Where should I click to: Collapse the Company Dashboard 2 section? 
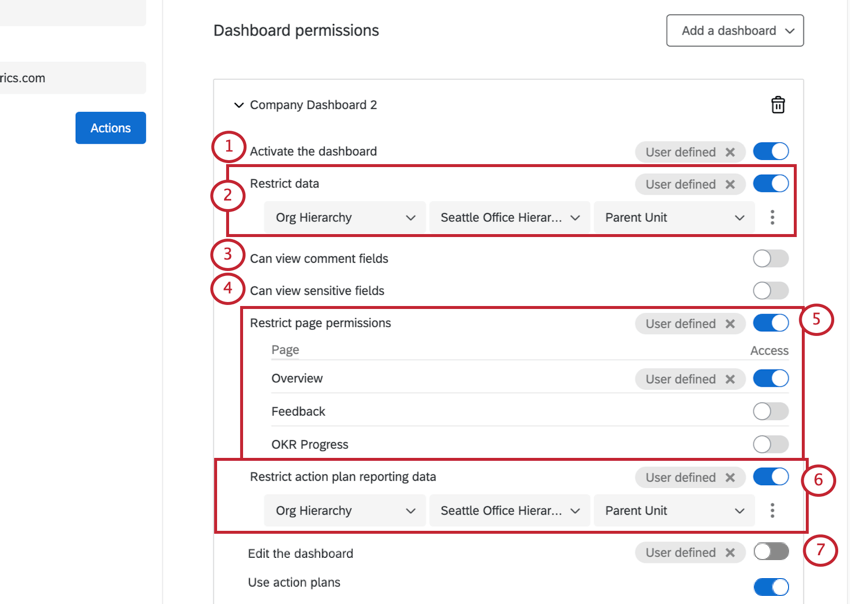coord(239,104)
